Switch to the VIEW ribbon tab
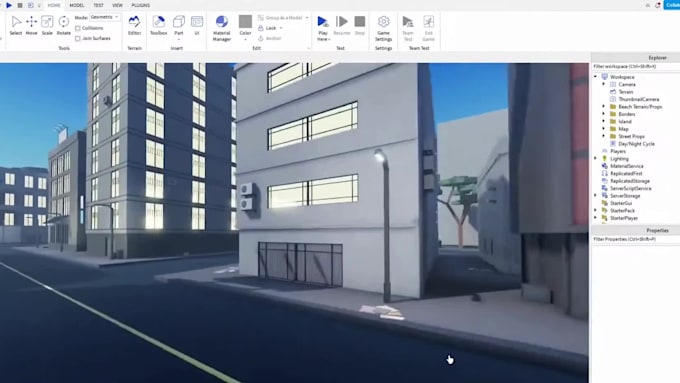 (x=118, y=5)
